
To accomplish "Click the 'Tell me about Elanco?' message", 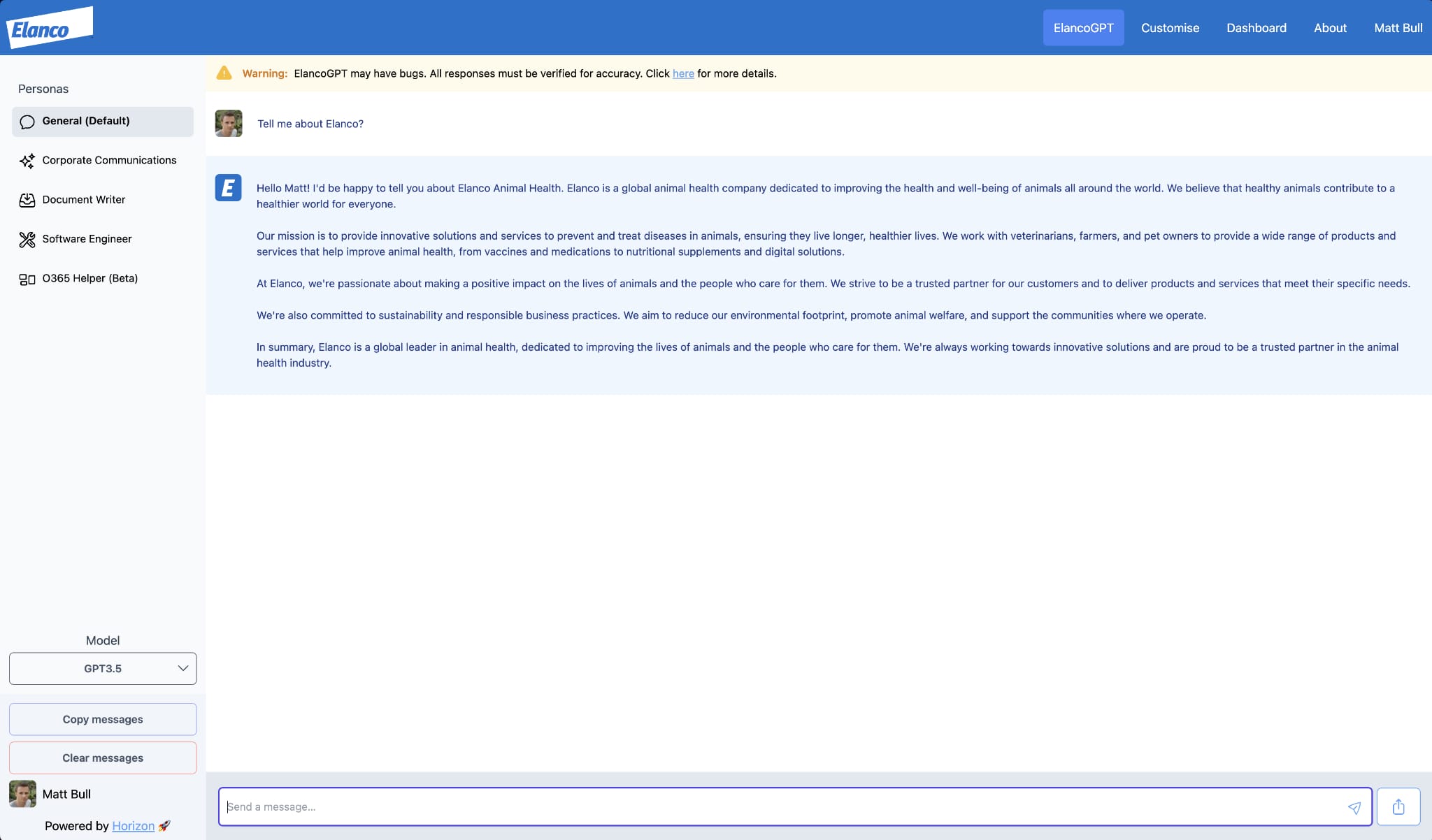I will (x=310, y=124).
